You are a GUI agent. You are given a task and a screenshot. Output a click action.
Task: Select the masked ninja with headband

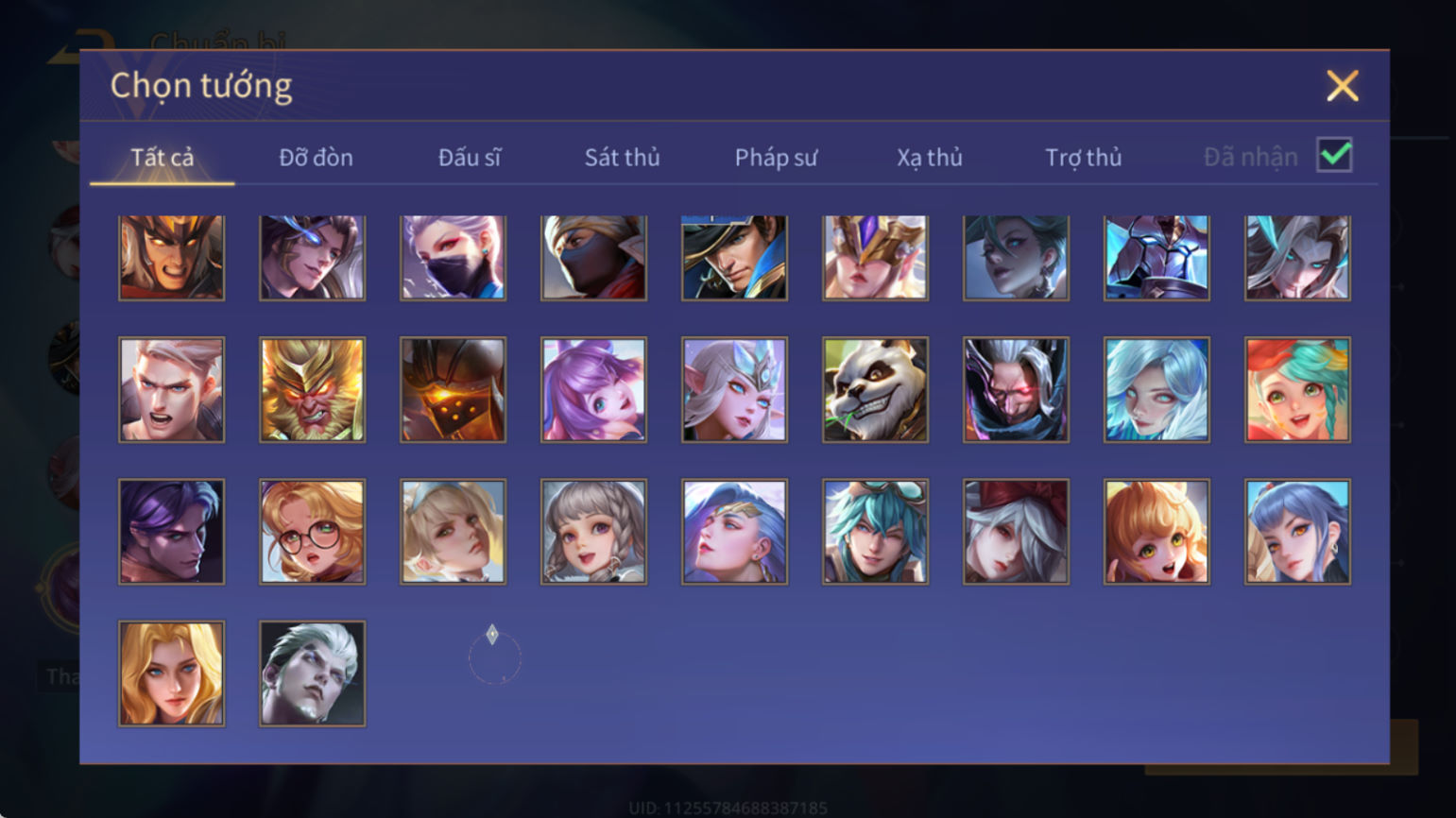pyautogui.click(x=593, y=258)
